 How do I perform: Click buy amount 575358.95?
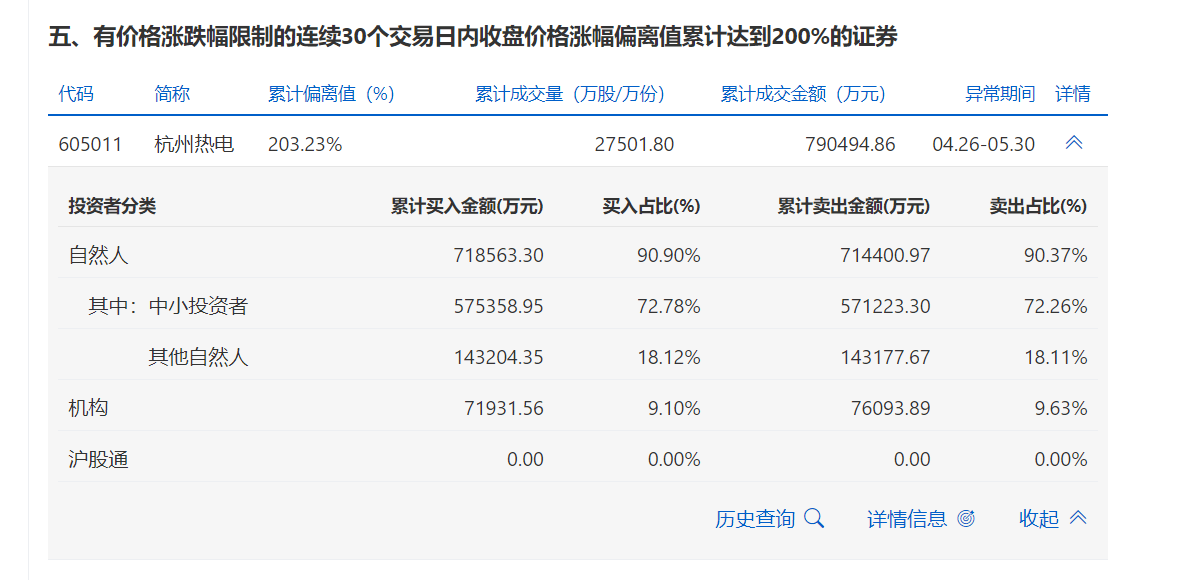499,307
